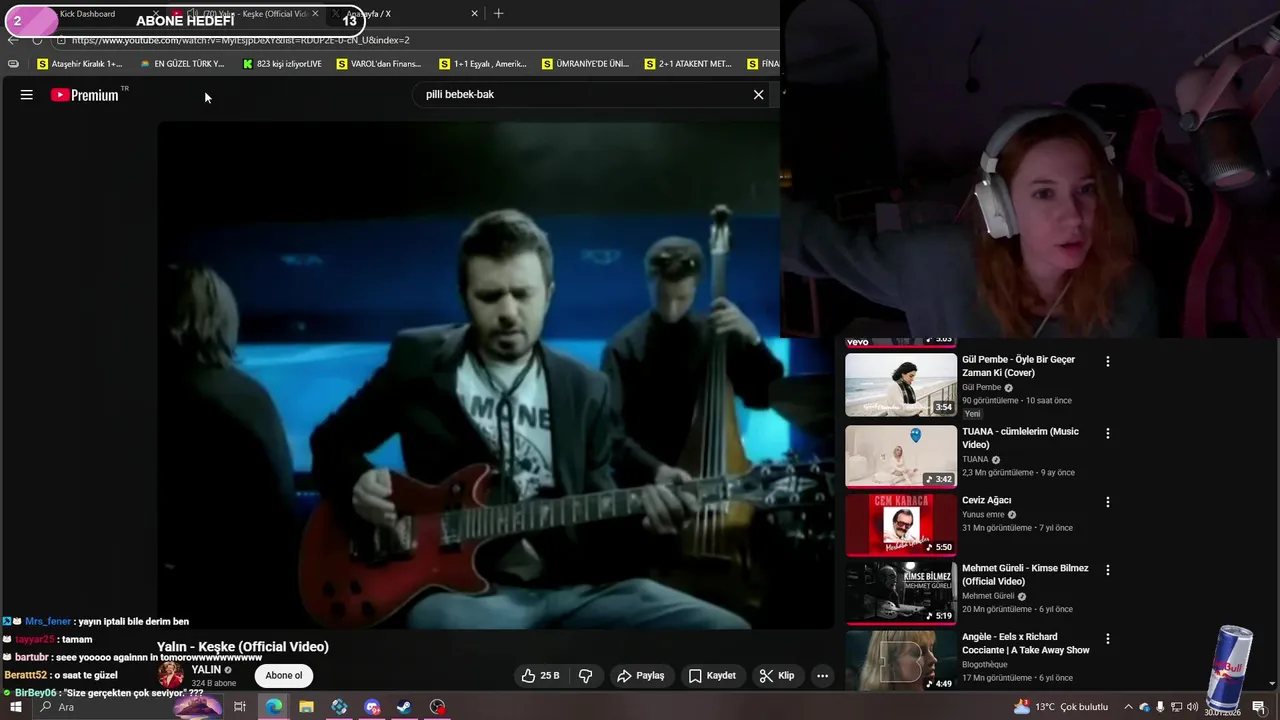Close the Yalın - Keşke YouTube tab
This screenshot has width=1280, height=720.
coord(315,14)
